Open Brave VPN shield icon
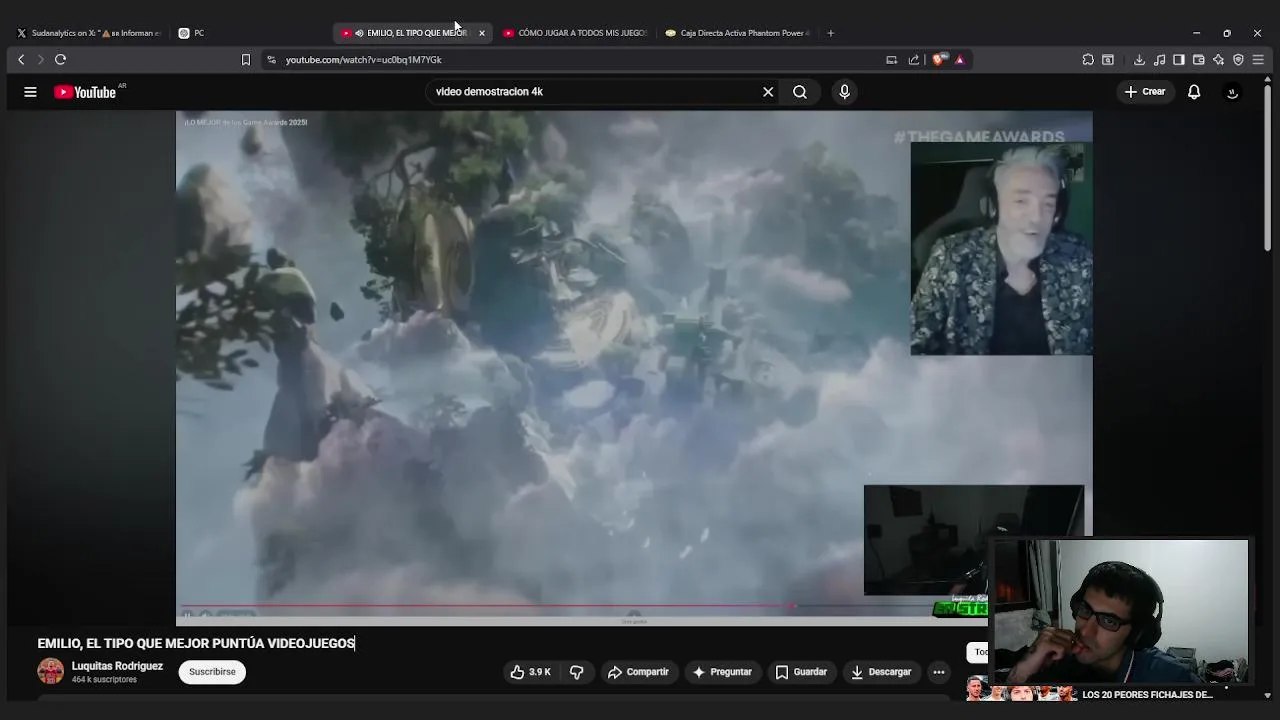1280x720 pixels. tap(1238, 60)
